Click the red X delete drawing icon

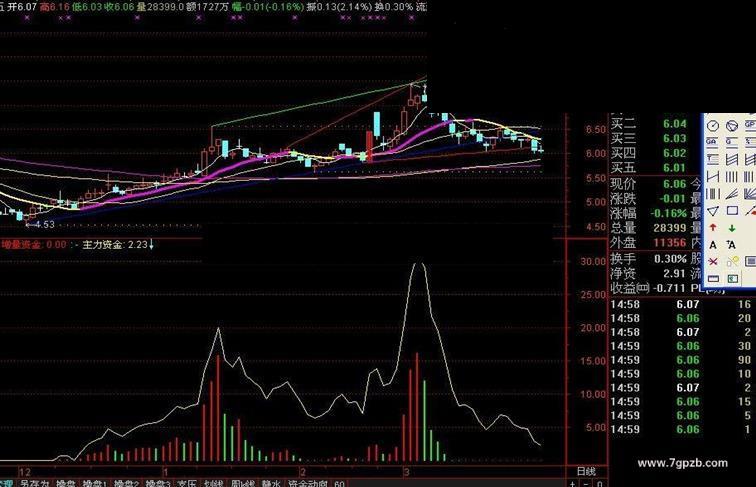click(x=713, y=262)
